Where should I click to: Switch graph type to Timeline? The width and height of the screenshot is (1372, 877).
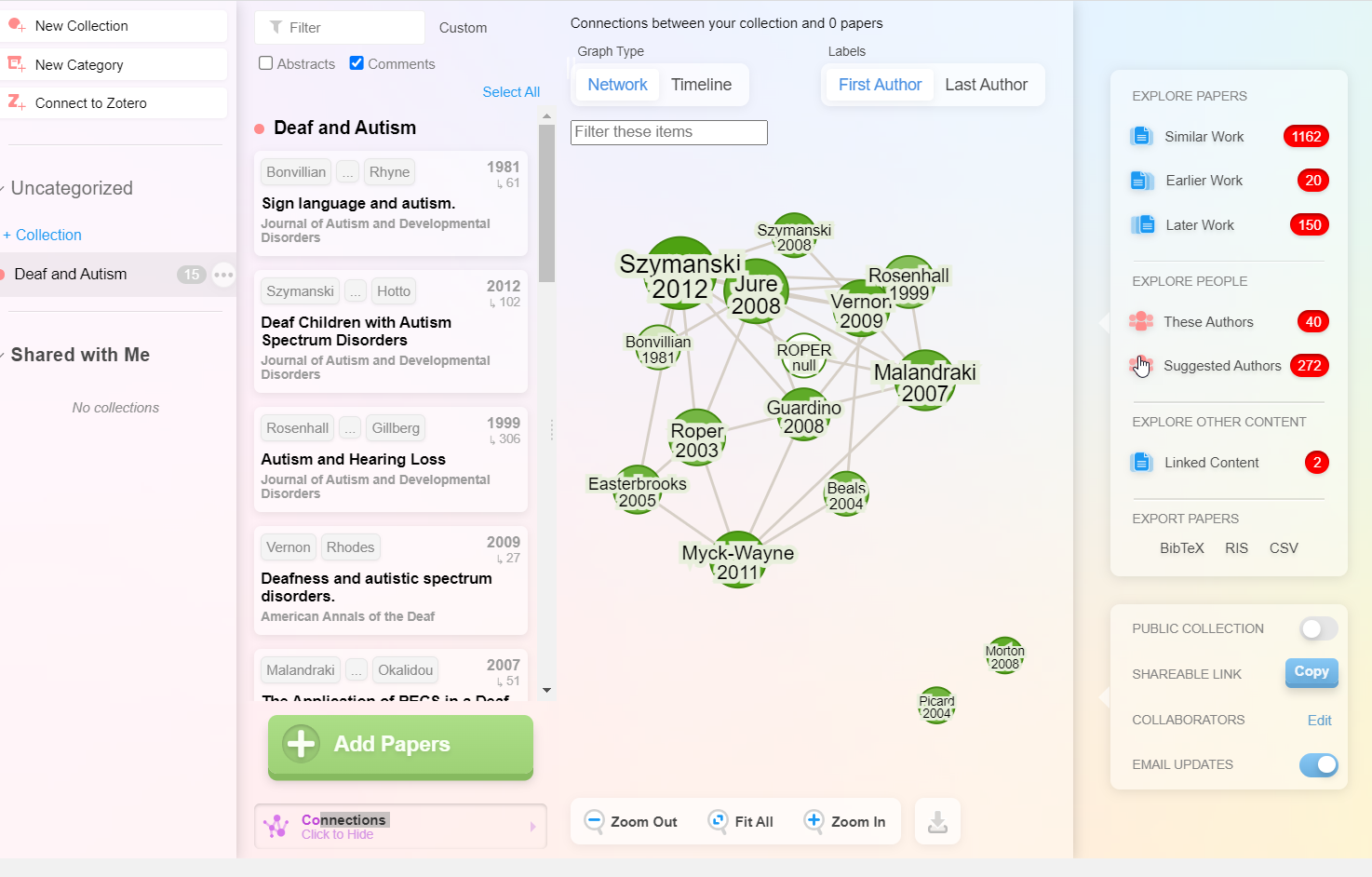coord(701,85)
